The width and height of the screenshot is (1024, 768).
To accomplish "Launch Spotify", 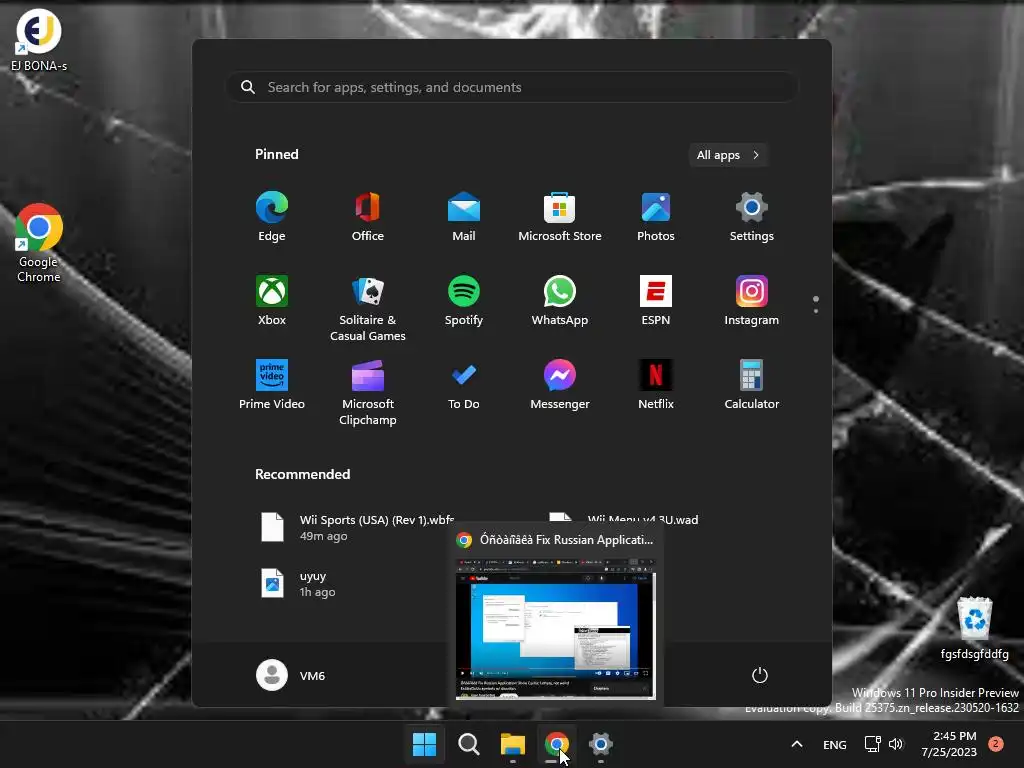I will tap(464, 301).
